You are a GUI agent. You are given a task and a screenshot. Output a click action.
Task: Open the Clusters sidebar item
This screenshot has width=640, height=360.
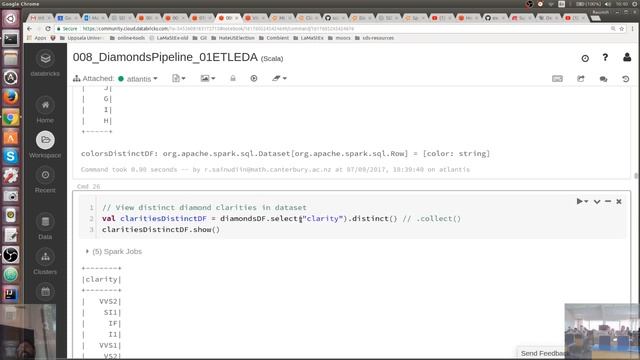pos(45,262)
